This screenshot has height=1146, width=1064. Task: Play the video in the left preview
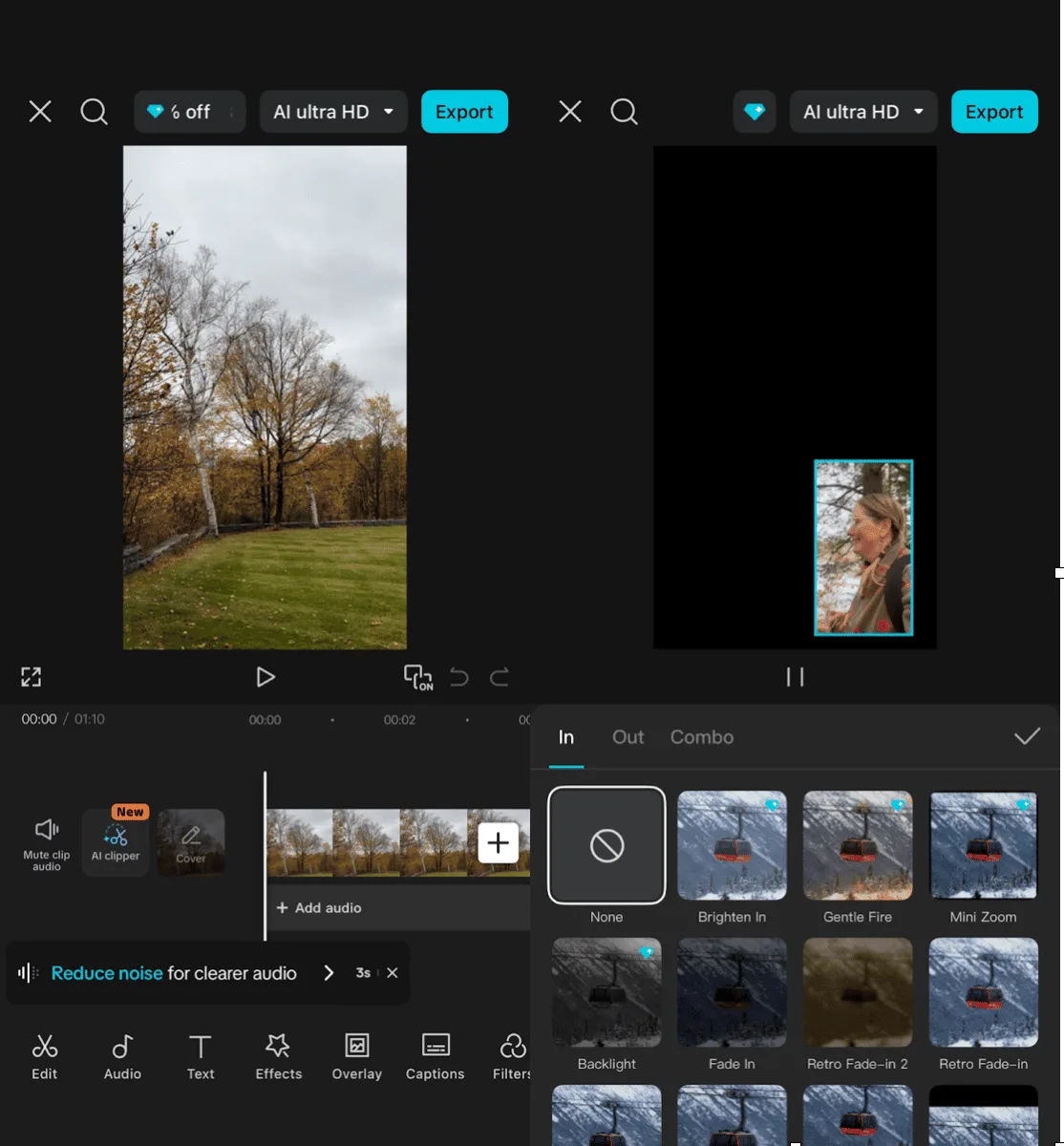click(x=266, y=677)
